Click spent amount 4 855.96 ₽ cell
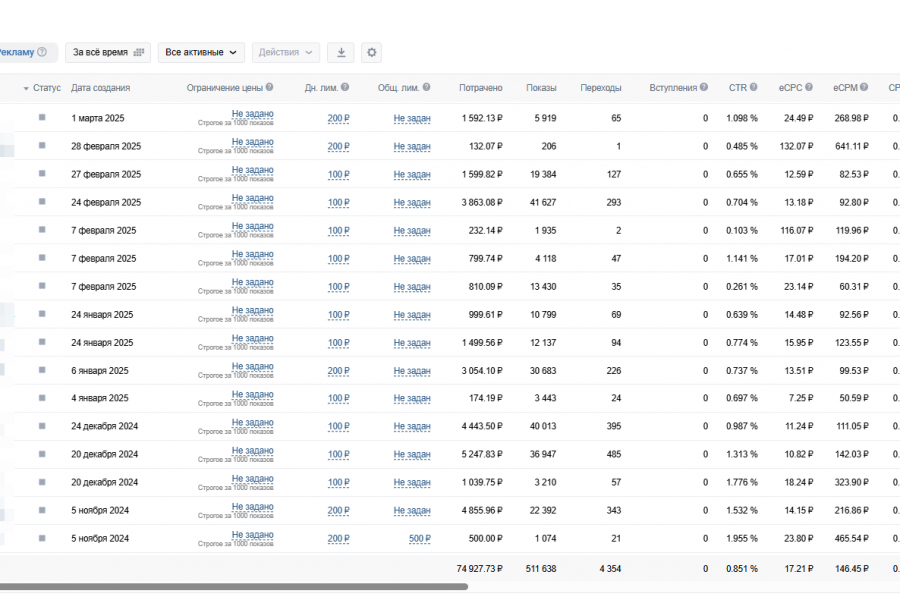 tap(482, 510)
